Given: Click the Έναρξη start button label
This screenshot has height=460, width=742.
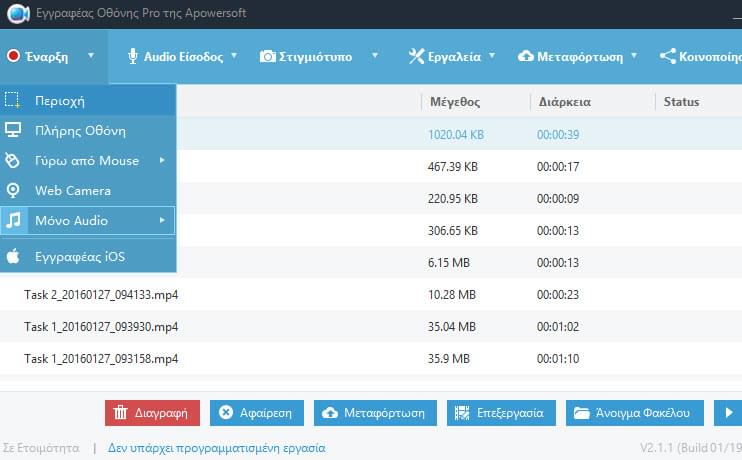Looking at the screenshot, I should (46, 57).
